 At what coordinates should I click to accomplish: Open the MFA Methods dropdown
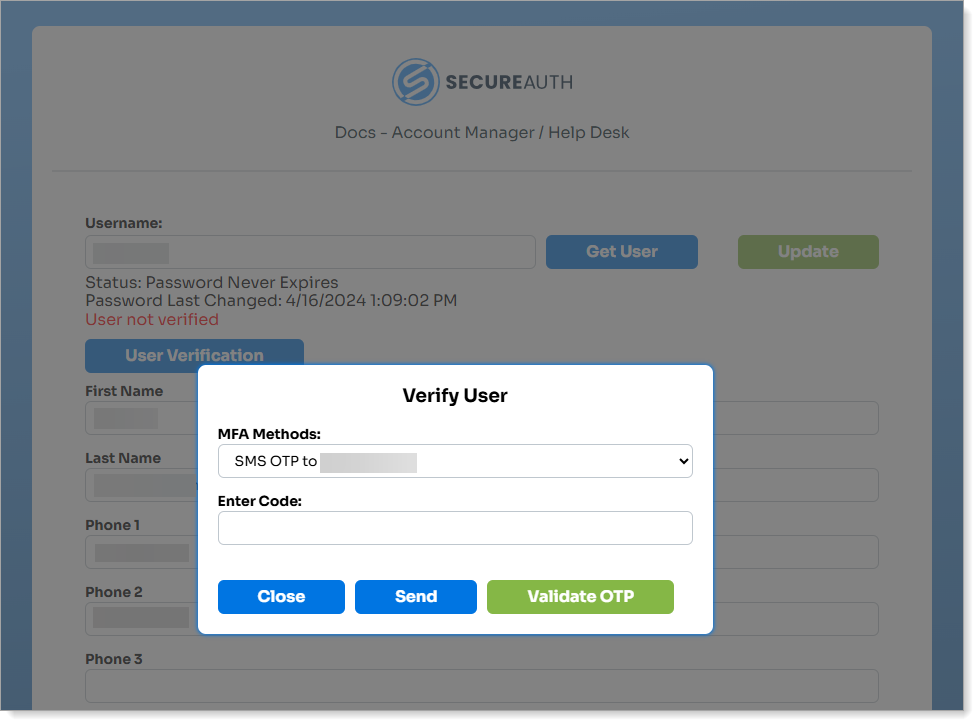[455, 461]
